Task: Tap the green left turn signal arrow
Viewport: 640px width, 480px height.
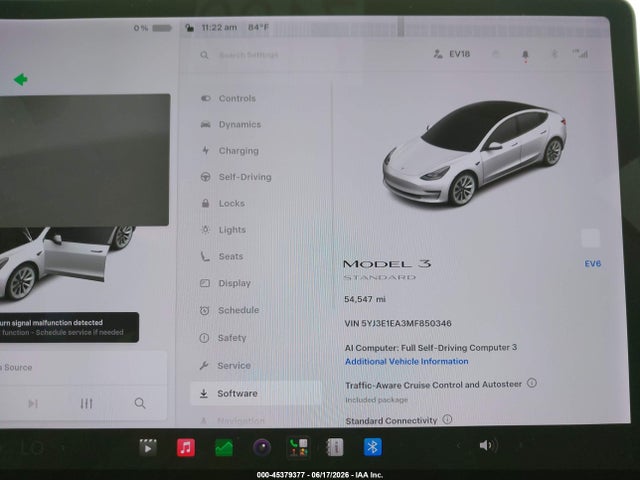Action: click(x=20, y=79)
